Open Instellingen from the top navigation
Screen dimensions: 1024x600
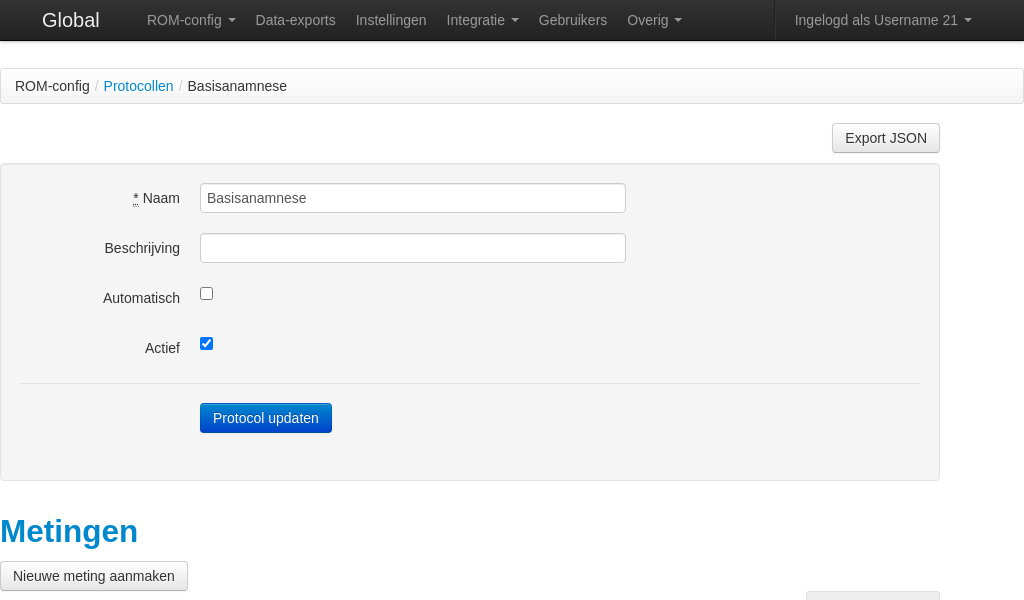(391, 20)
